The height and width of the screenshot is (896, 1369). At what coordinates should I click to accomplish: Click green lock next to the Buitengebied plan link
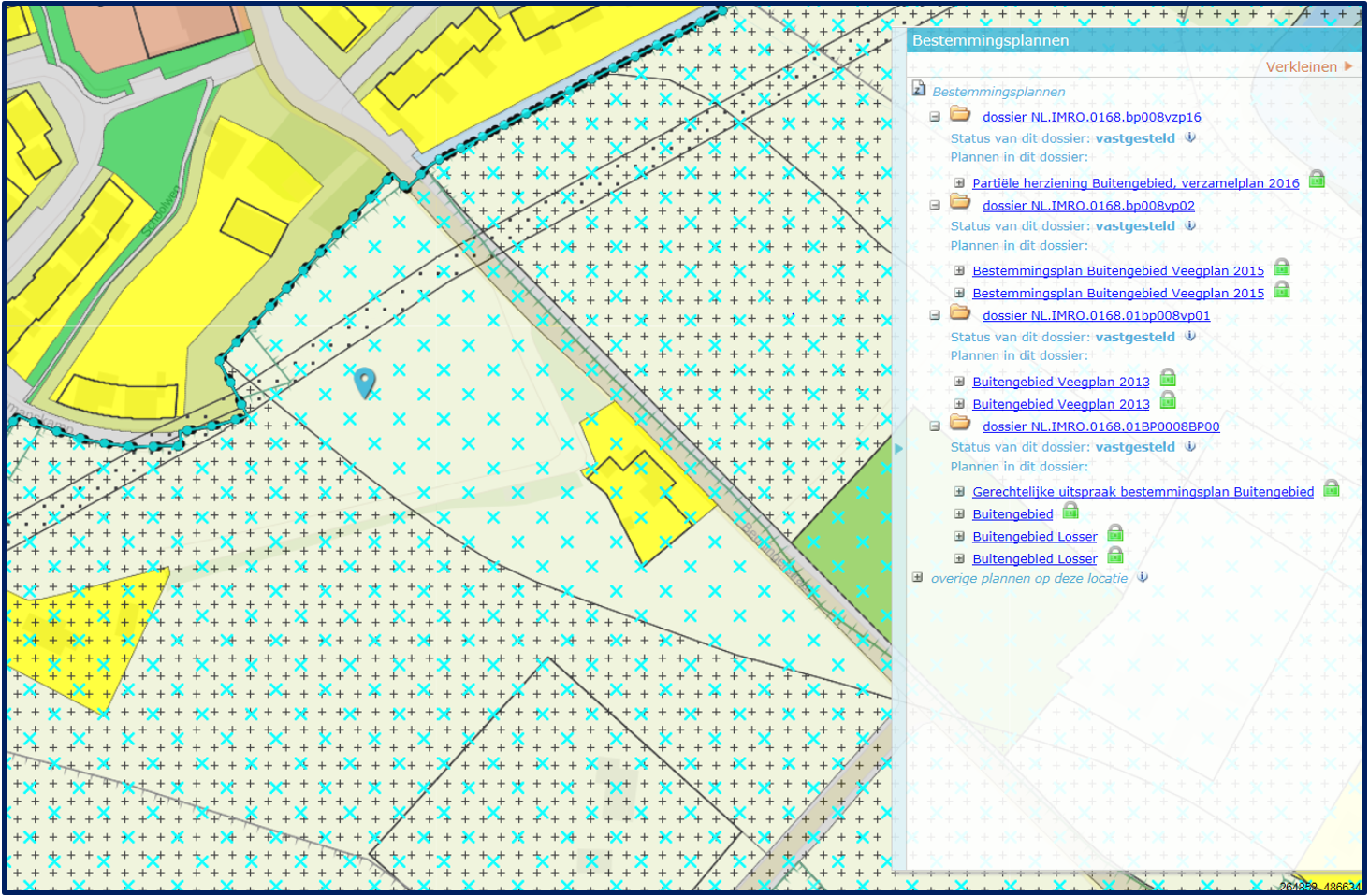coord(1070,511)
